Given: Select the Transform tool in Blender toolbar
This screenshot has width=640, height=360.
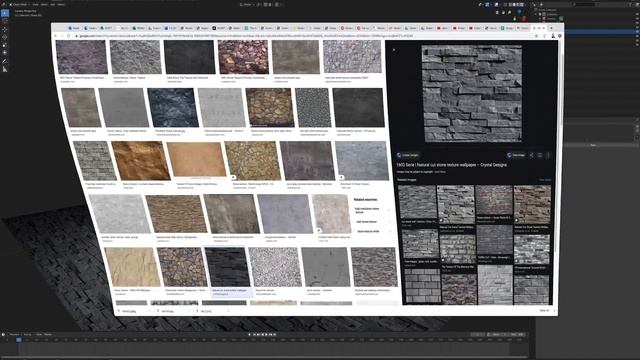Looking at the screenshot, I should point(5,53).
